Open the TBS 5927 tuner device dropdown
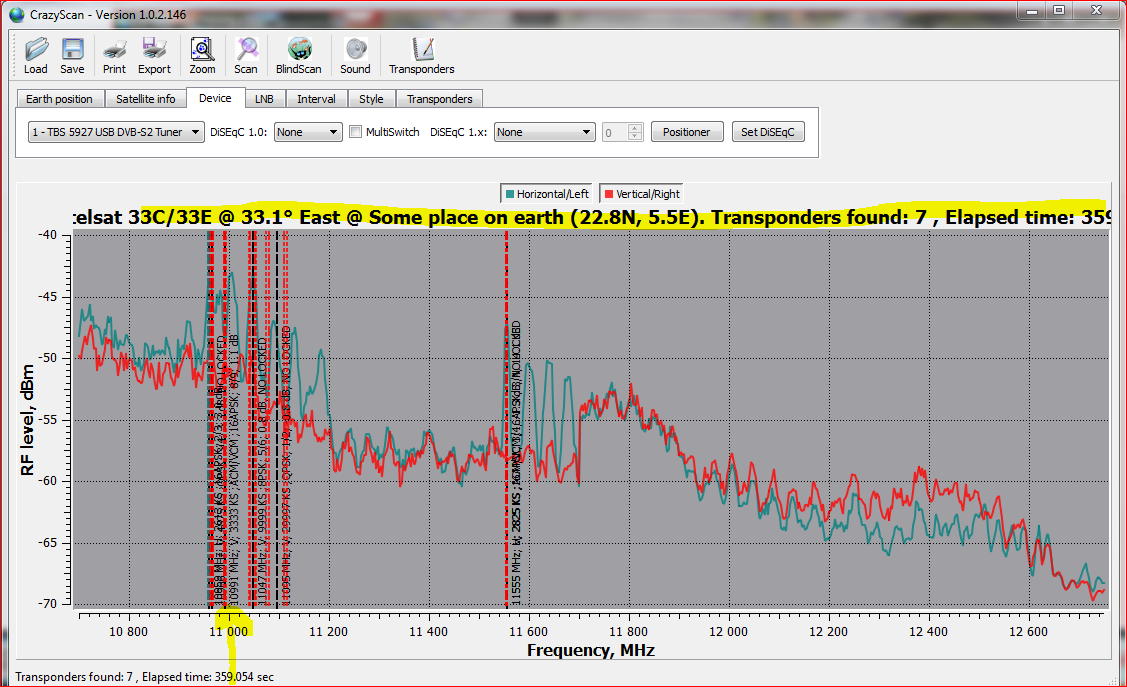 [x=116, y=132]
